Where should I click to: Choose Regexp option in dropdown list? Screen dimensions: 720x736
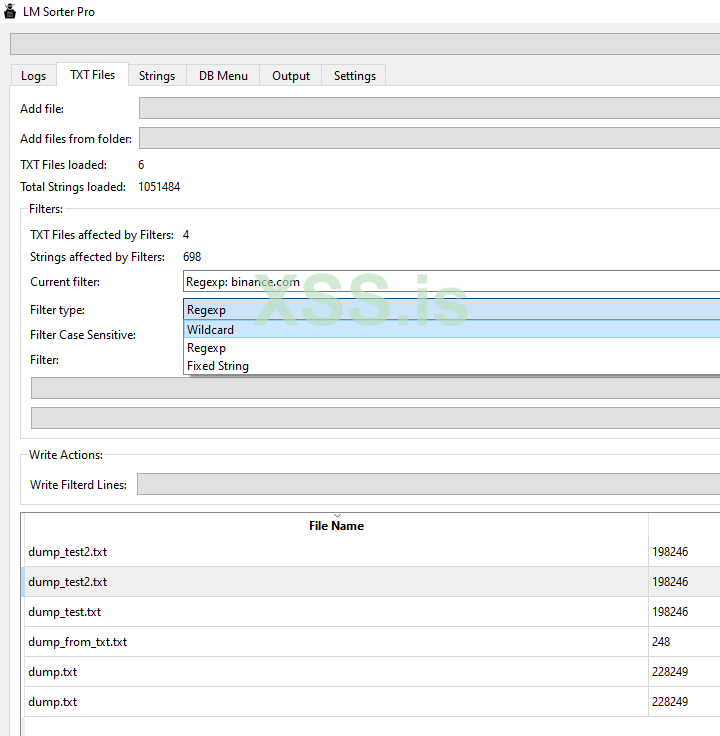452,348
